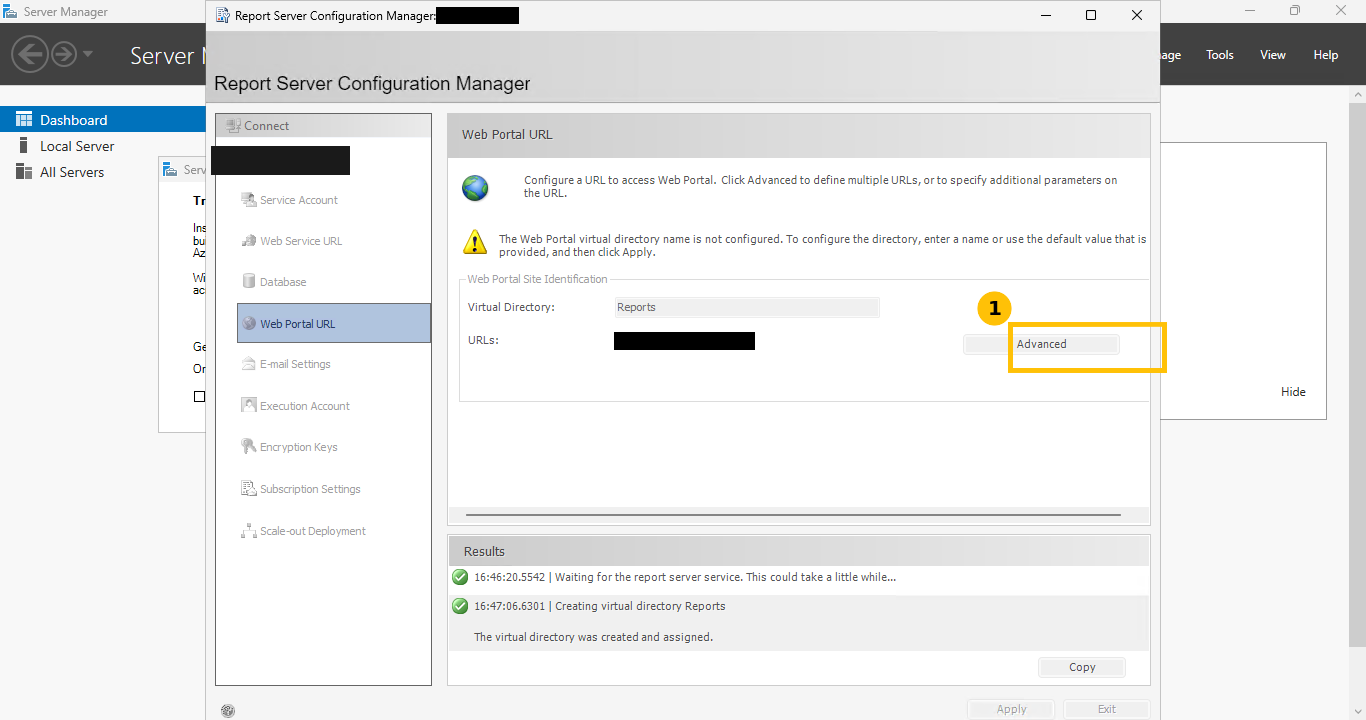Click the horizontal scrollbar above Results
This screenshot has width=1366, height=720.
pyautogui.click(x=793, y=516)
